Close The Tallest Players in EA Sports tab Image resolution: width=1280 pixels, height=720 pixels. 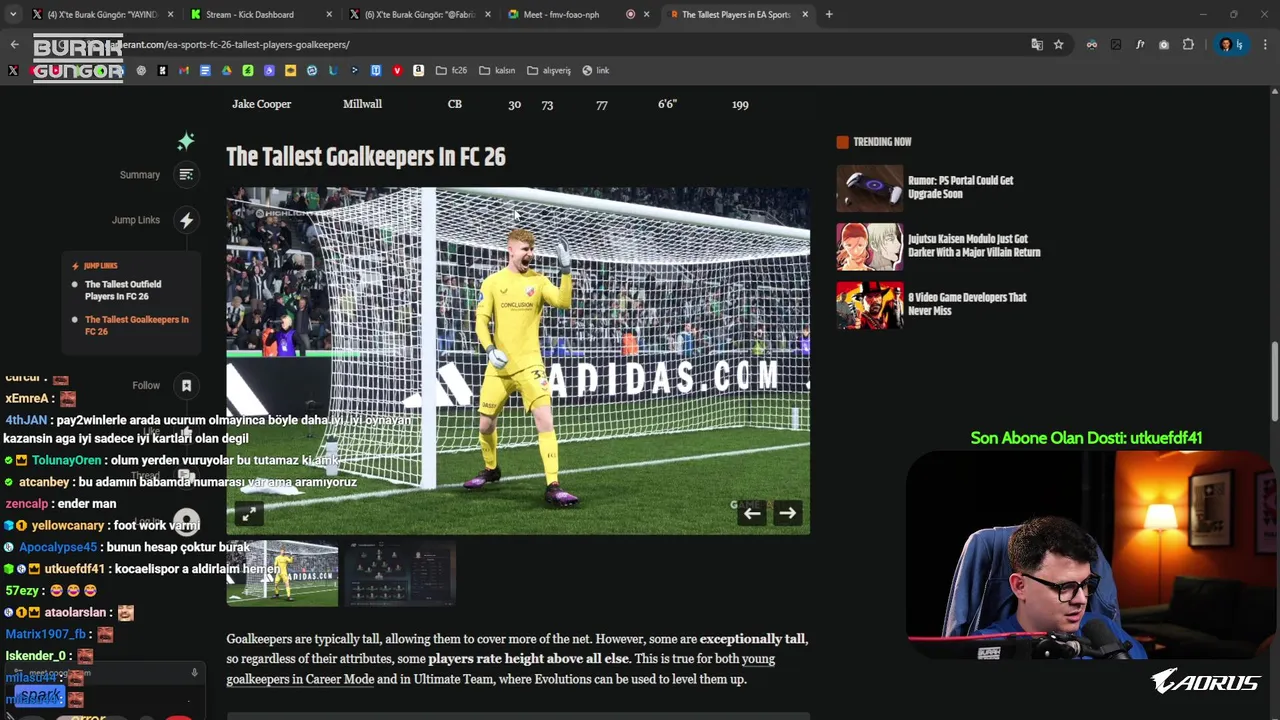tap(804, 14)
